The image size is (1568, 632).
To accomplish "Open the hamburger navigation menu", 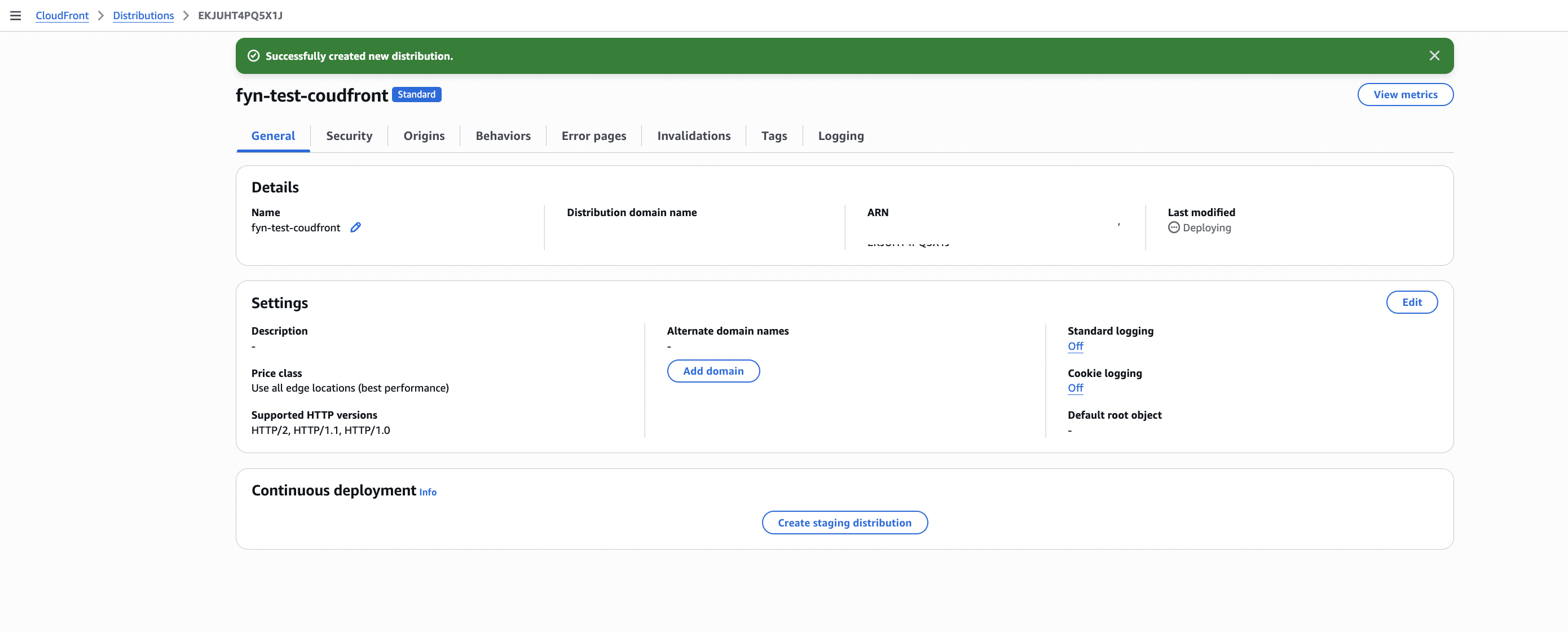I will pos(16,15).
